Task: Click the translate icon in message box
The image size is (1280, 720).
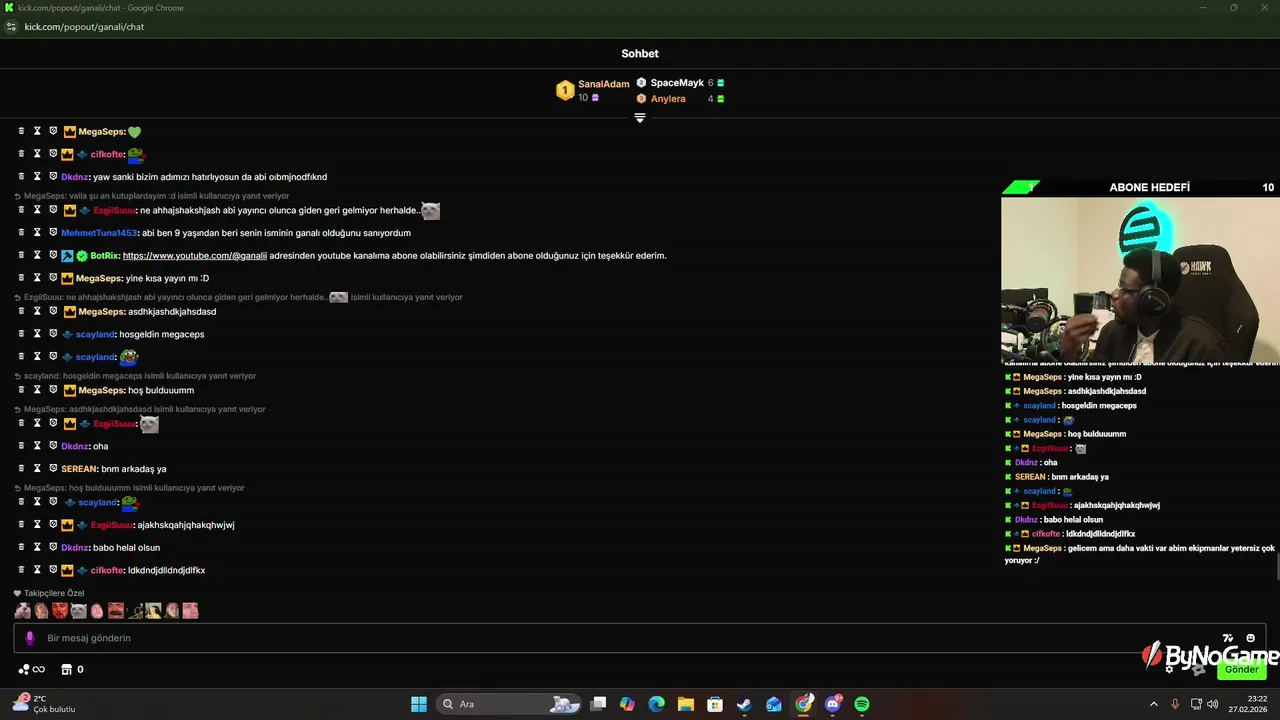Action: tap(1228, 638)
